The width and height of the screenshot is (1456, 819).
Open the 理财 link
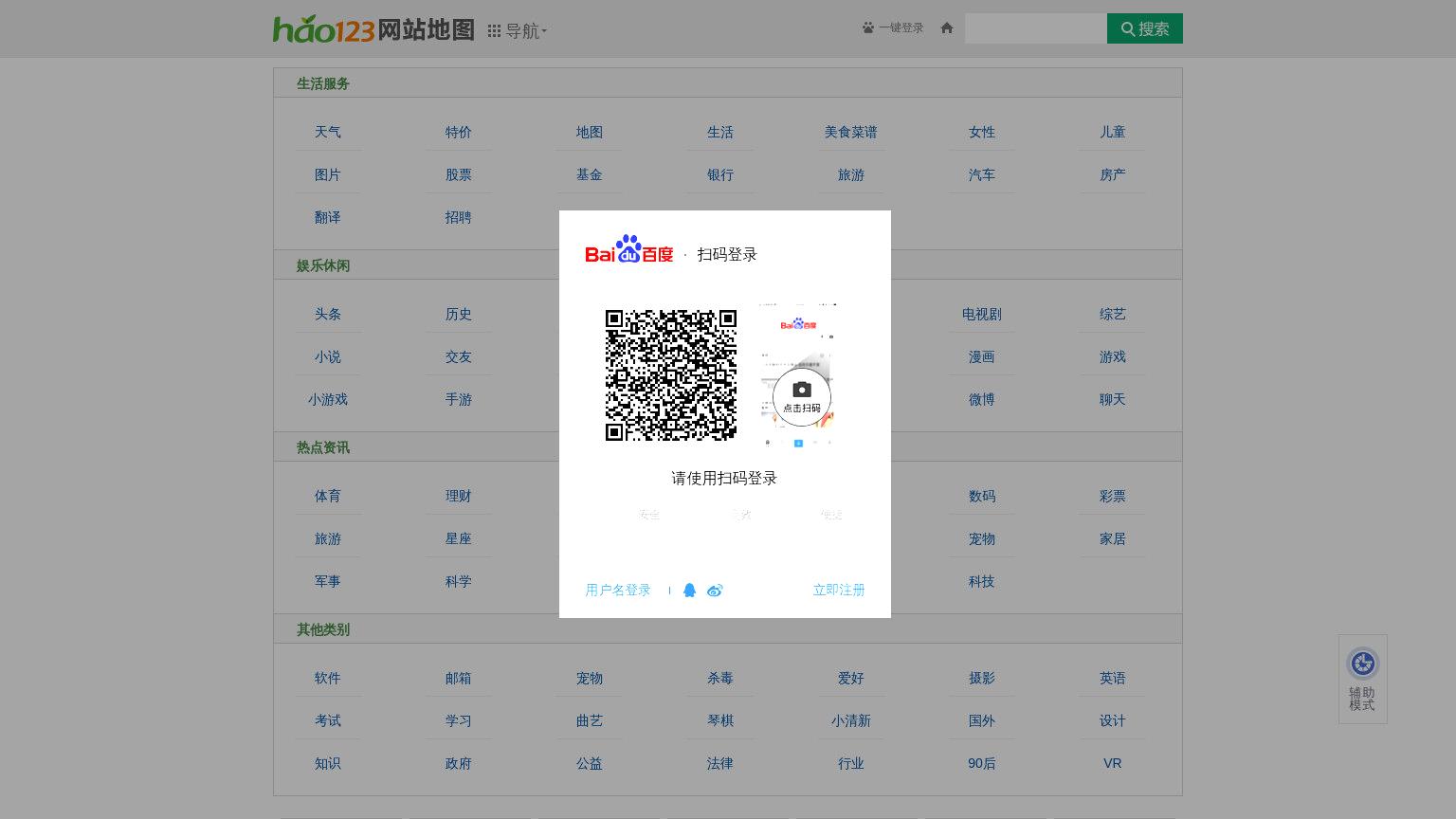tap(459, 496)
